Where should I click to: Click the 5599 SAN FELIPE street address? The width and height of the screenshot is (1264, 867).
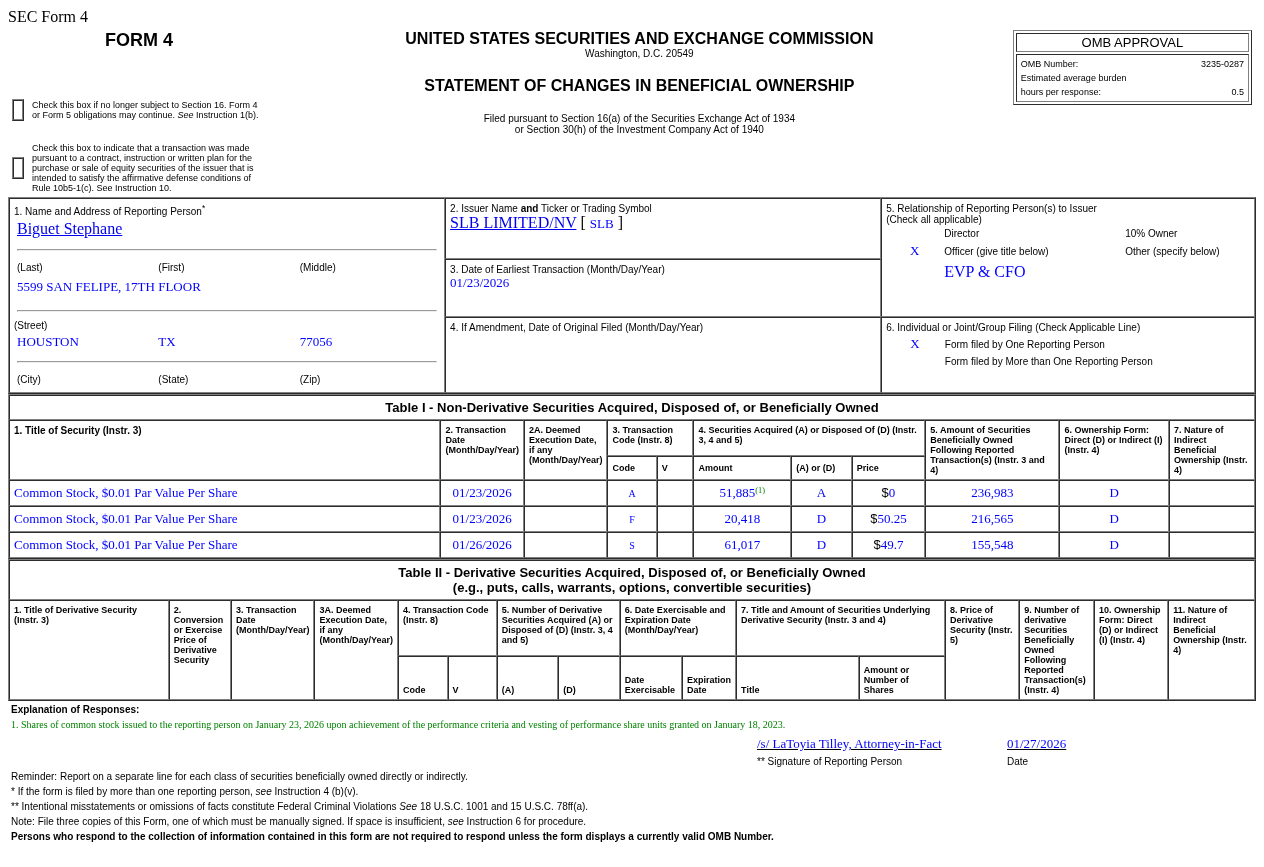(109, 287)
